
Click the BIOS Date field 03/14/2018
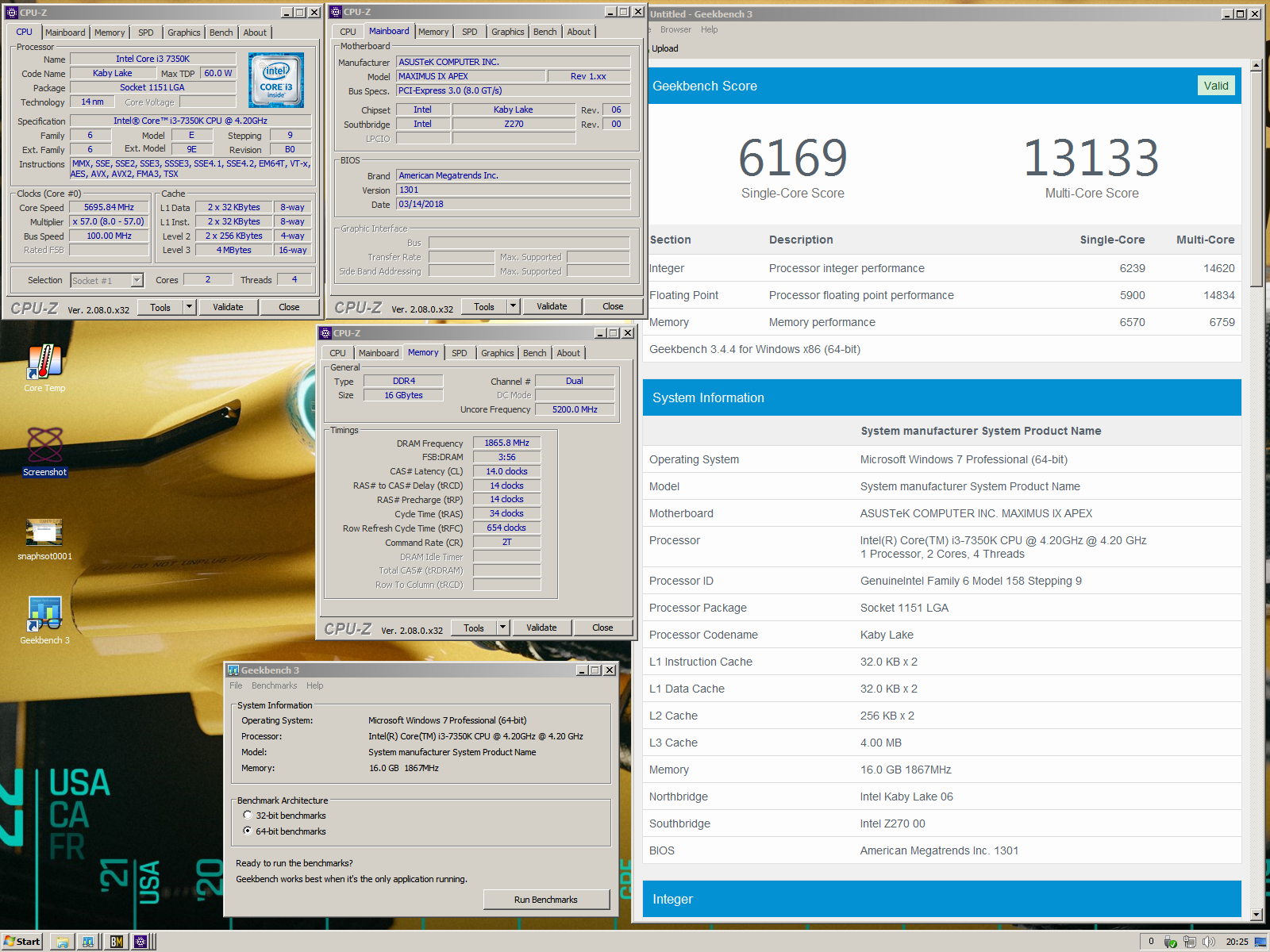coord(513,204)
